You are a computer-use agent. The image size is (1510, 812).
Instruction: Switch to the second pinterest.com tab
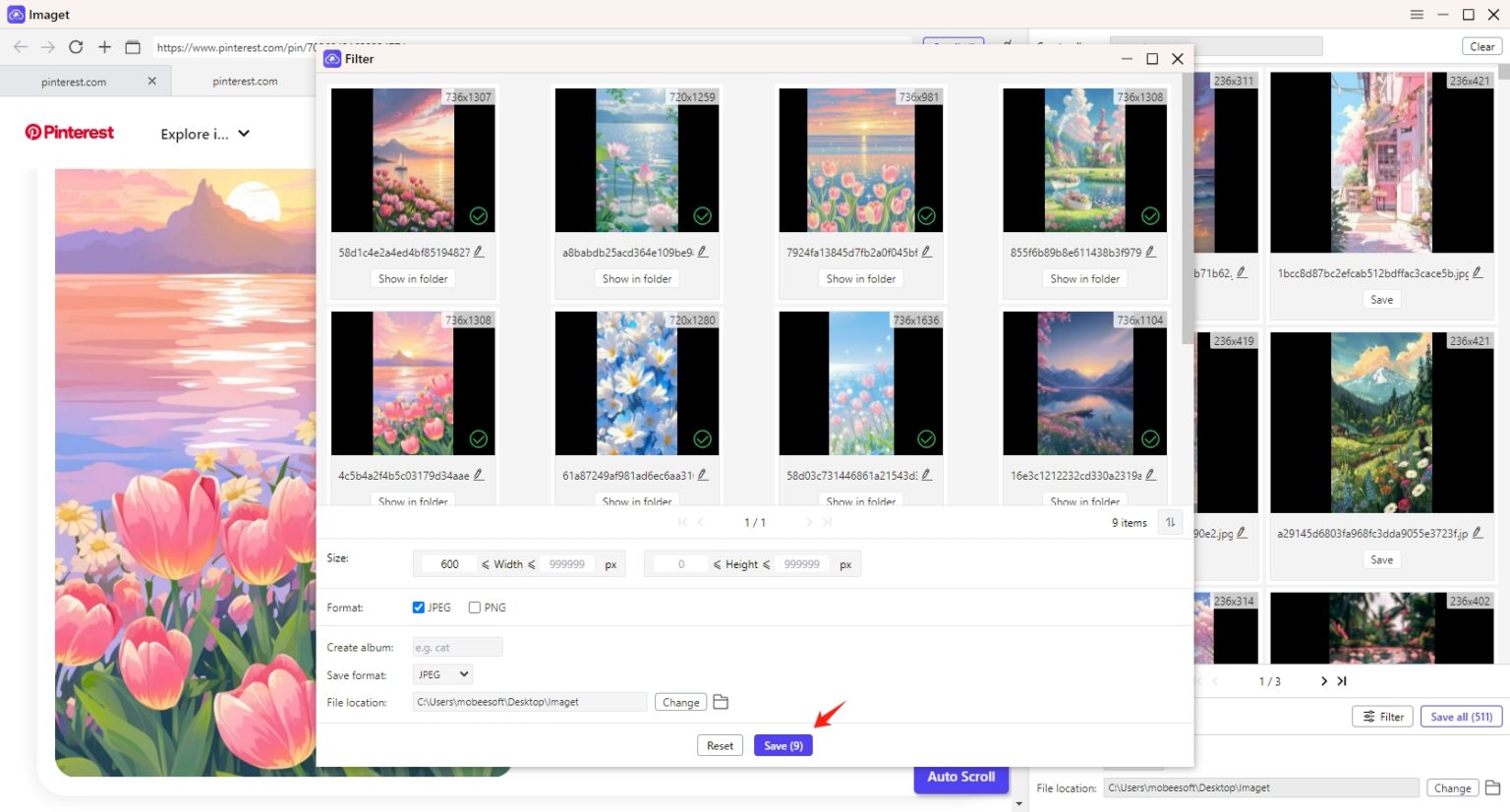244,81
